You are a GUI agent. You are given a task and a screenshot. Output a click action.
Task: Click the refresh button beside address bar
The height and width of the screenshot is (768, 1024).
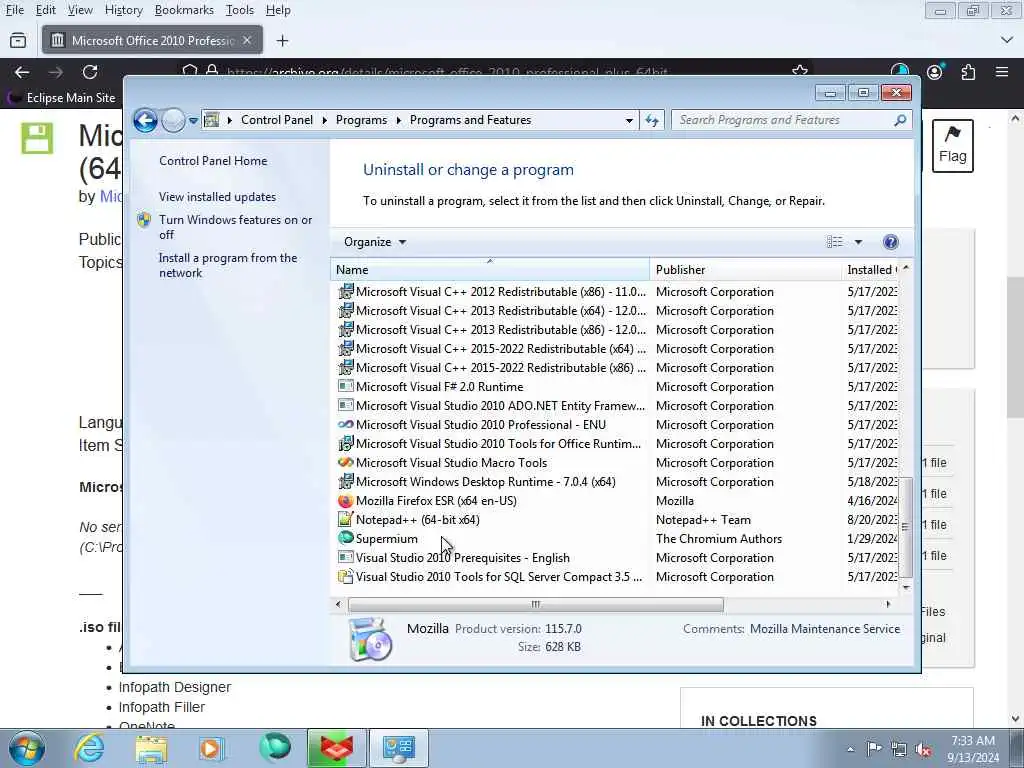pos(652,120)
